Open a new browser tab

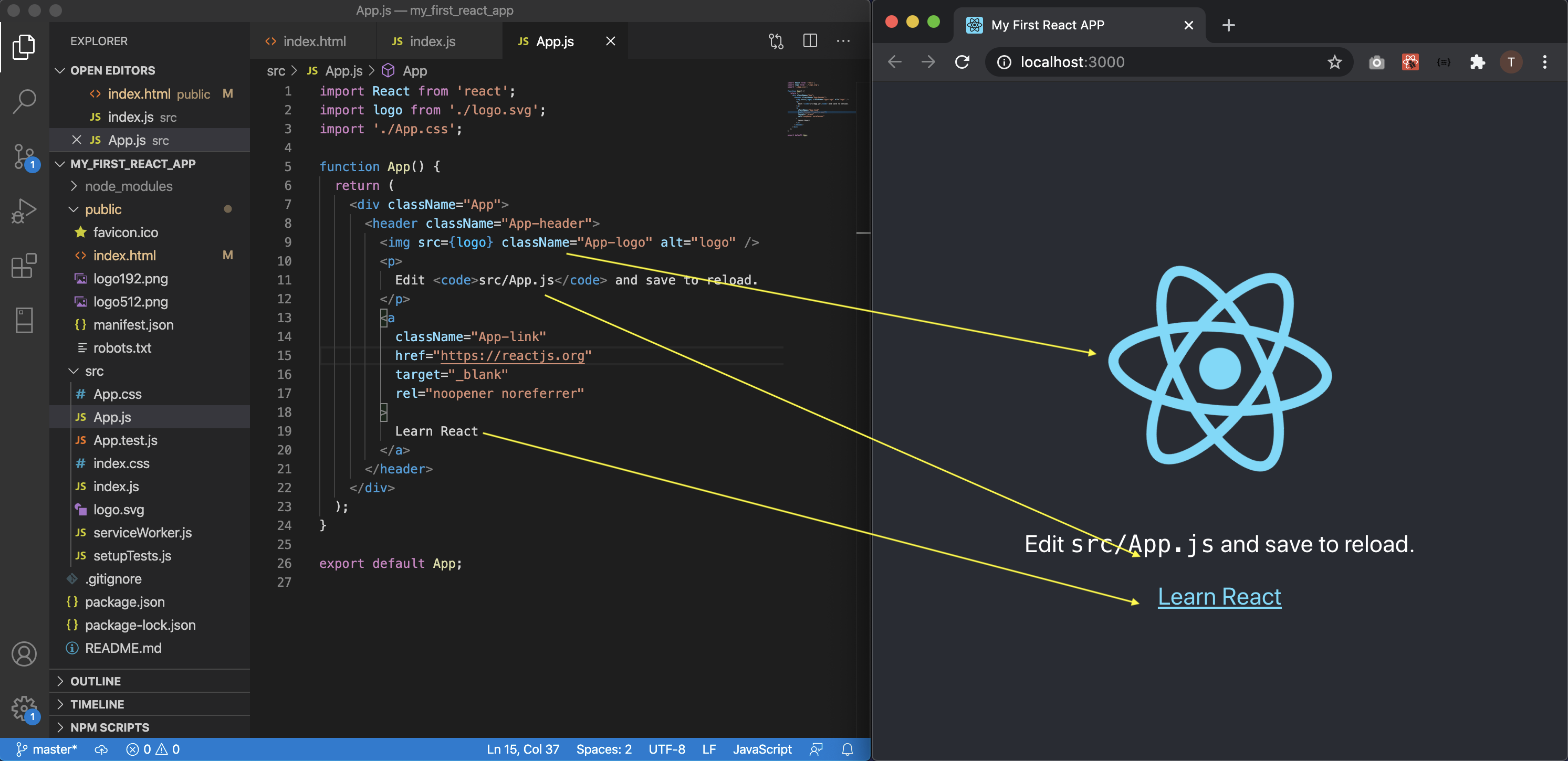coord(1229,25)
